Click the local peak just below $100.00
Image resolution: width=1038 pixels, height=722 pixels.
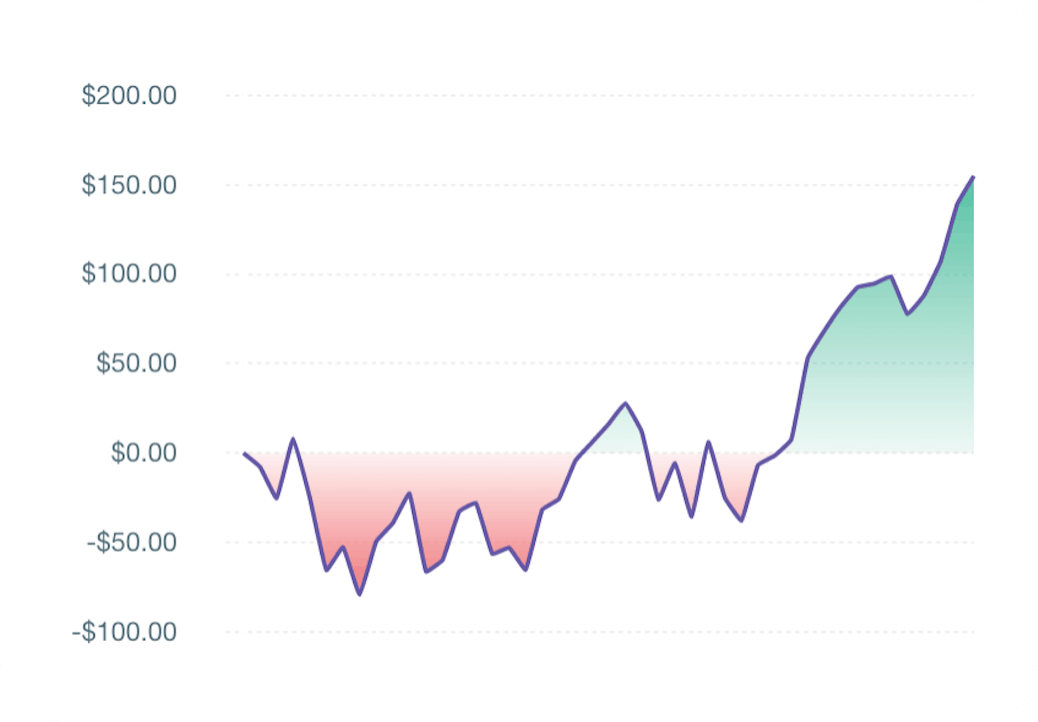point(889,276)
